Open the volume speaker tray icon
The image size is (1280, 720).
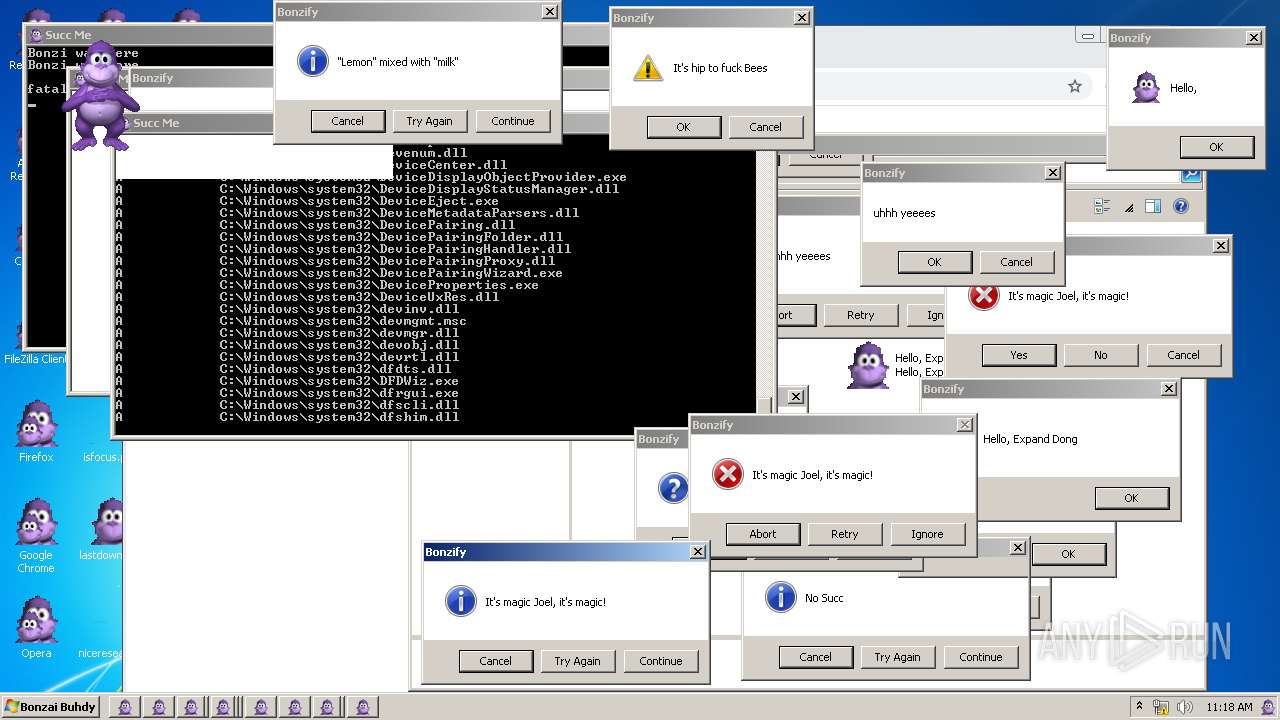(1185, 707)
